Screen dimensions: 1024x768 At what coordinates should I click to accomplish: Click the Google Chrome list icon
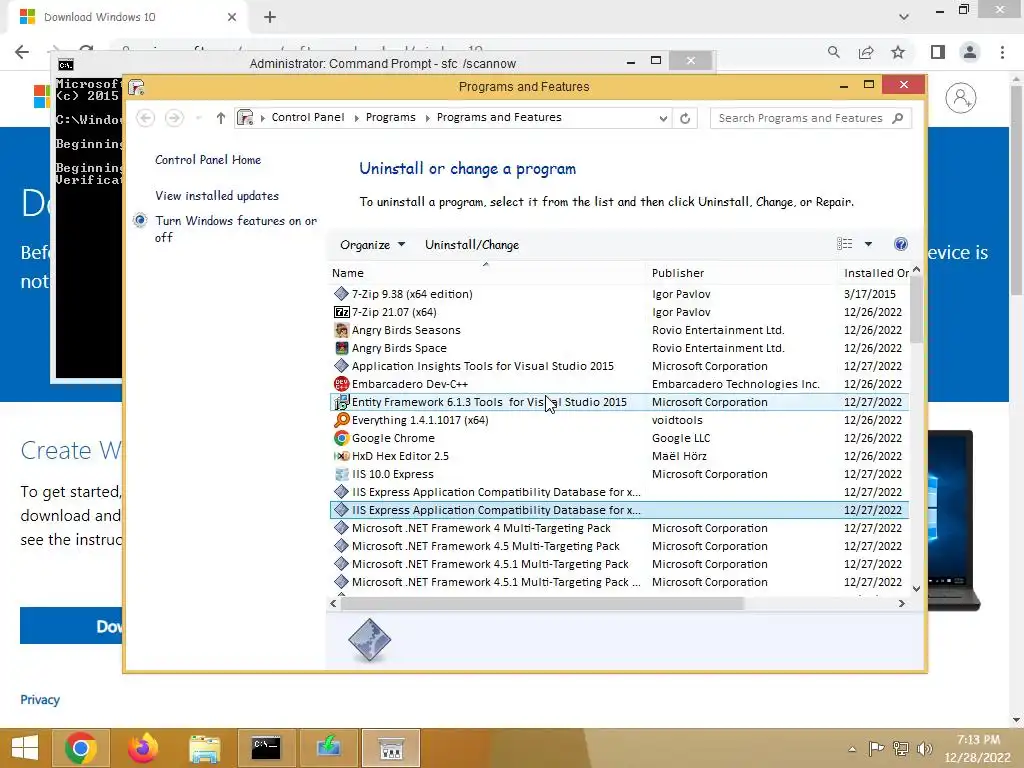pos(341,438)
